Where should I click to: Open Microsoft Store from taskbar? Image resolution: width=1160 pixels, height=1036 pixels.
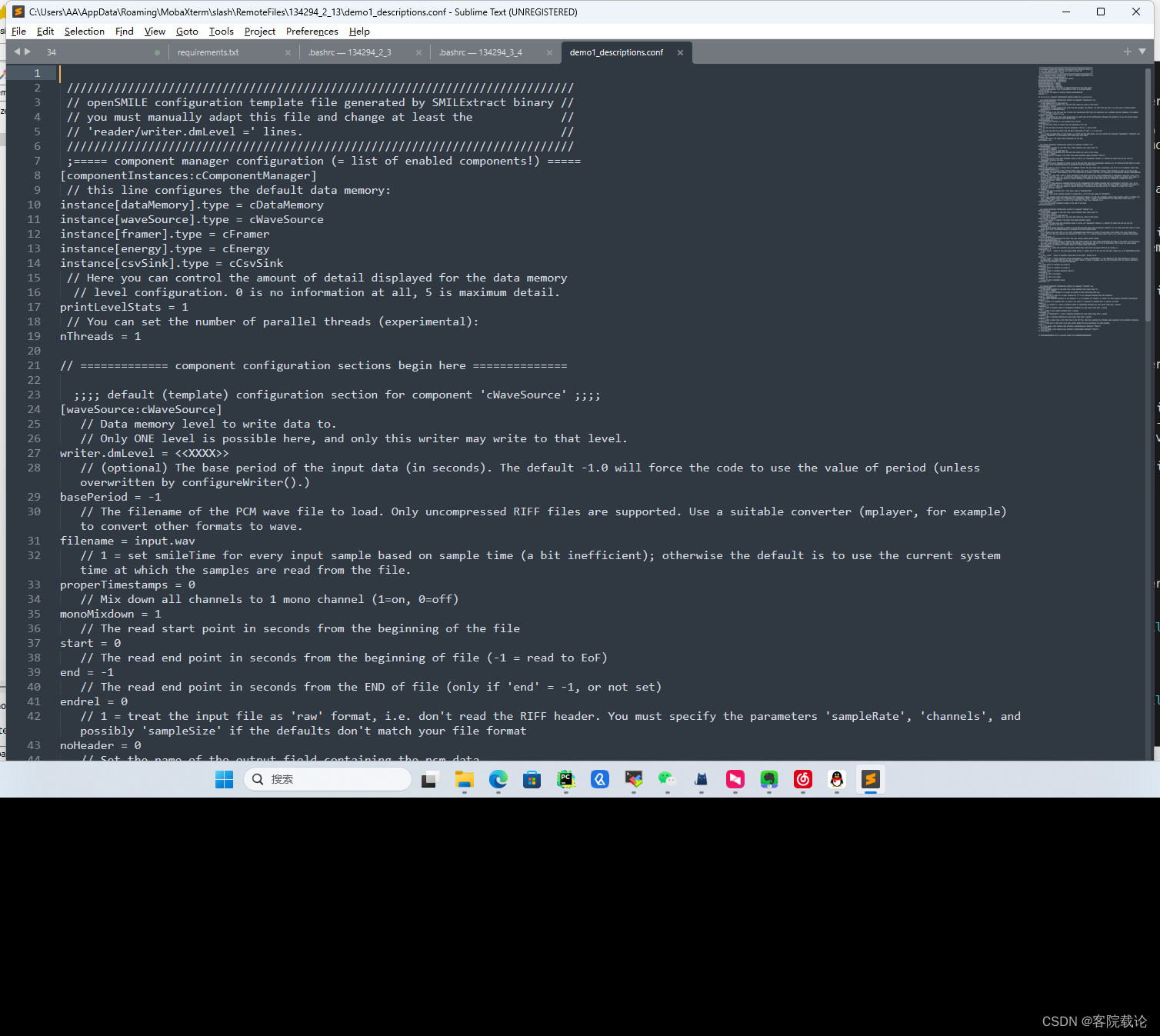click(532, 779)
